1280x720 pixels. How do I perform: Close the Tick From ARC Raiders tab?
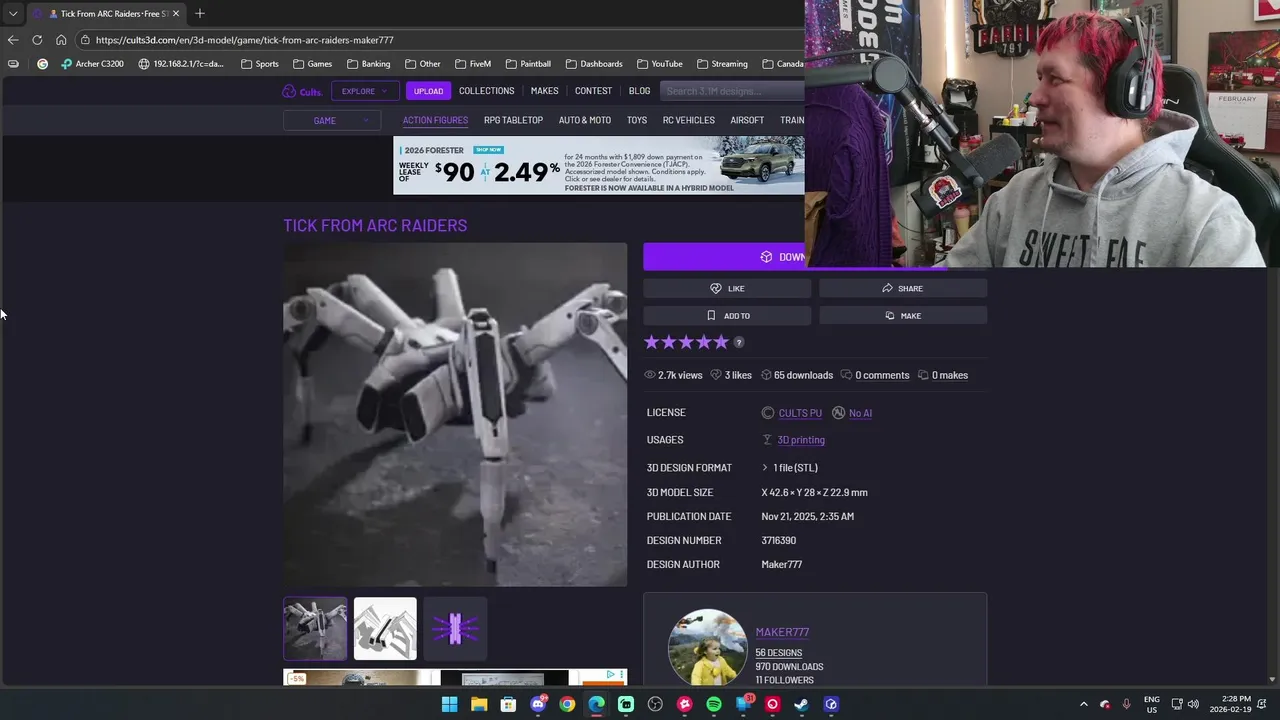click(x=175, y=13)
